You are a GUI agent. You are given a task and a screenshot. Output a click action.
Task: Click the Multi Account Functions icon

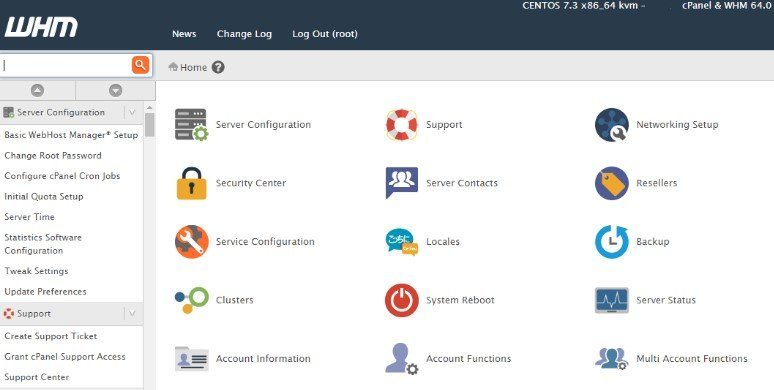[x=612, y=358]
